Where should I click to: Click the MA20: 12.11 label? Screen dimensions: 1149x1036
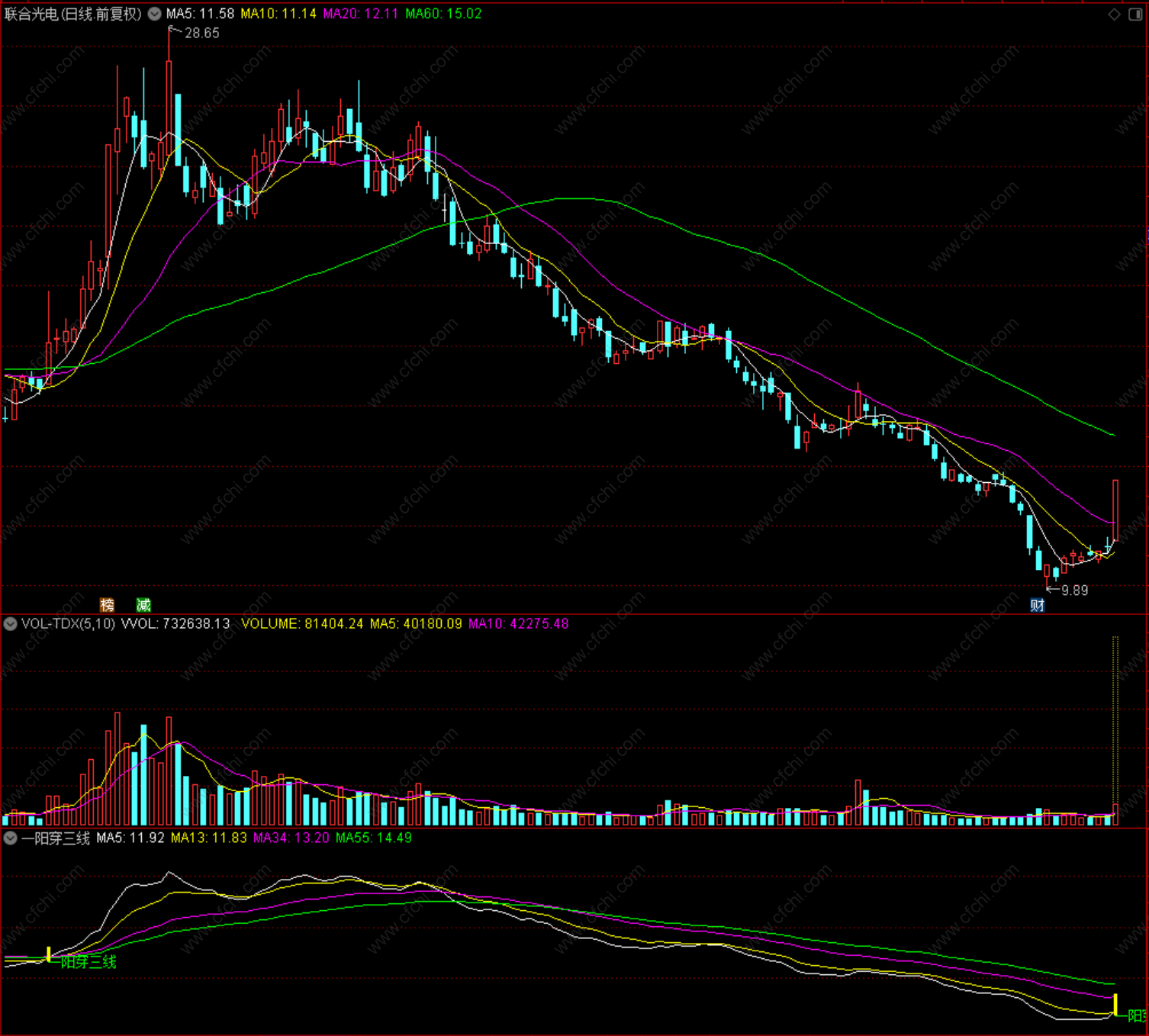pos(361,14)
